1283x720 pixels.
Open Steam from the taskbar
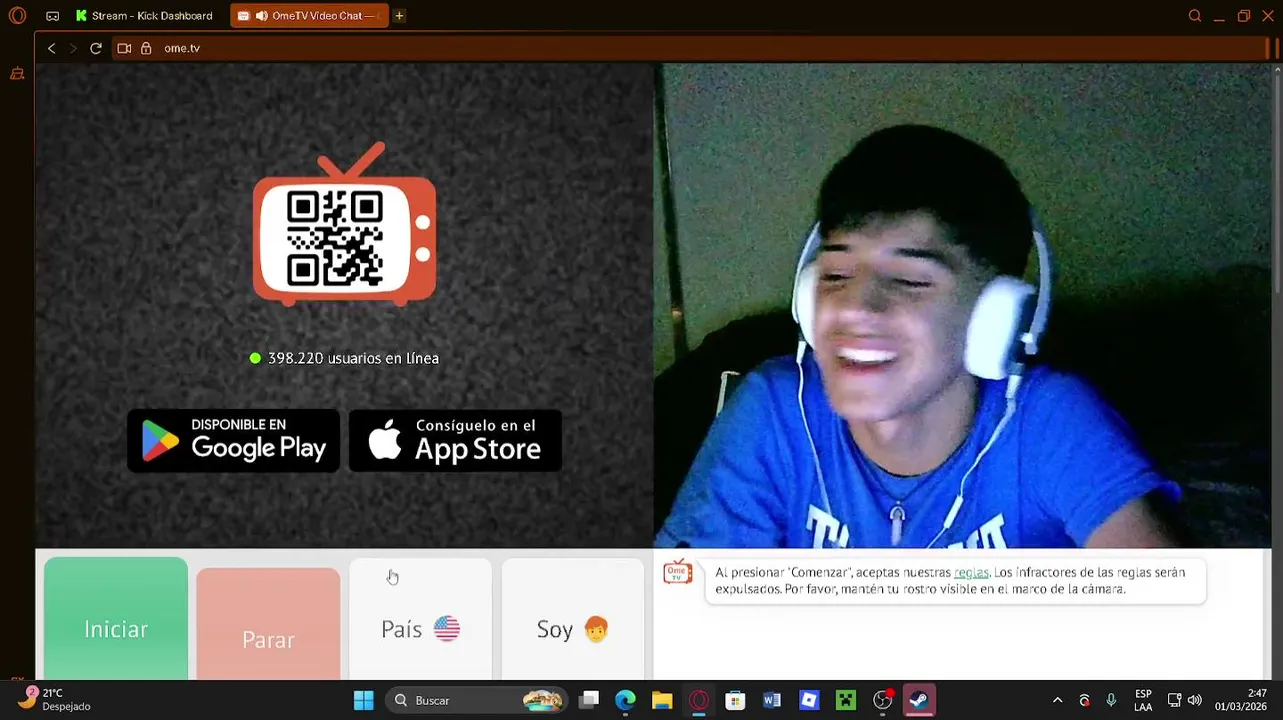click(919, 700)
